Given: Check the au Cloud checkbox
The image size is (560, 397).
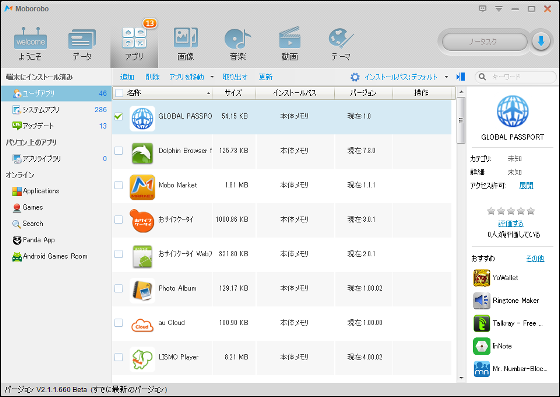Looking at the screenshot, I should tap(119, 323).
